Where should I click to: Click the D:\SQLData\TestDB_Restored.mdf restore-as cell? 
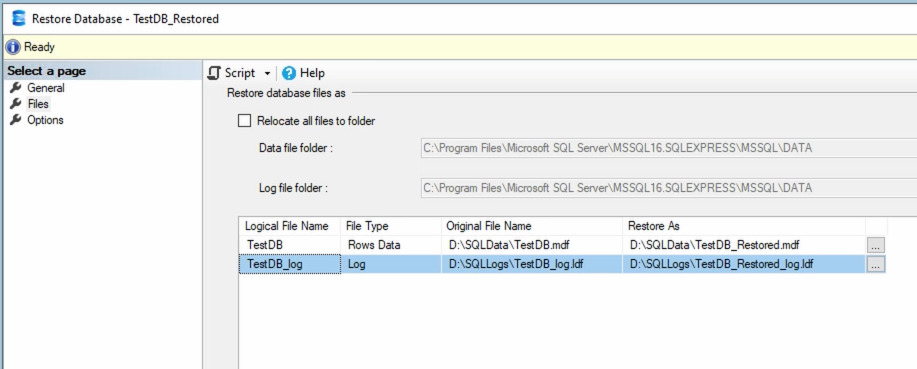click(744, 245)
